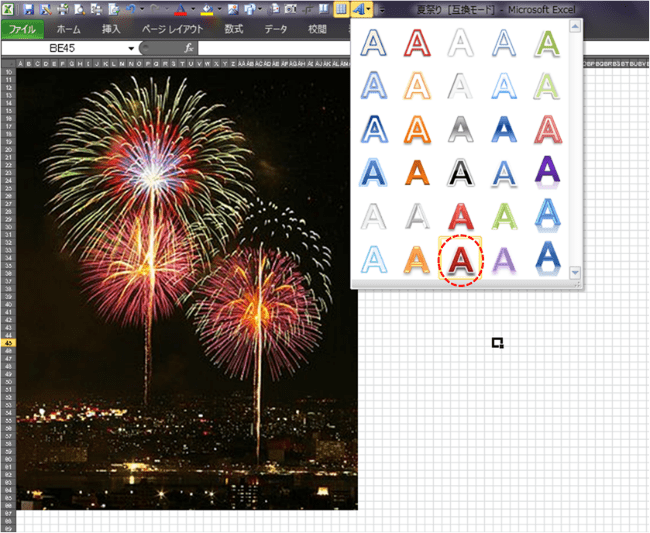The width and height of the screenshot is (650, 533).
Task: Switch to the データ tab
Action: [276, 29]
